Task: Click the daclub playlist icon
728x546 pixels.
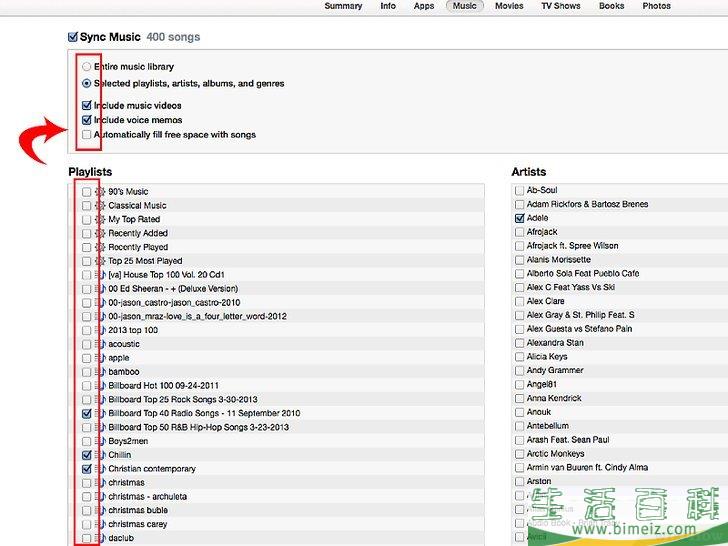Action: 100,538
